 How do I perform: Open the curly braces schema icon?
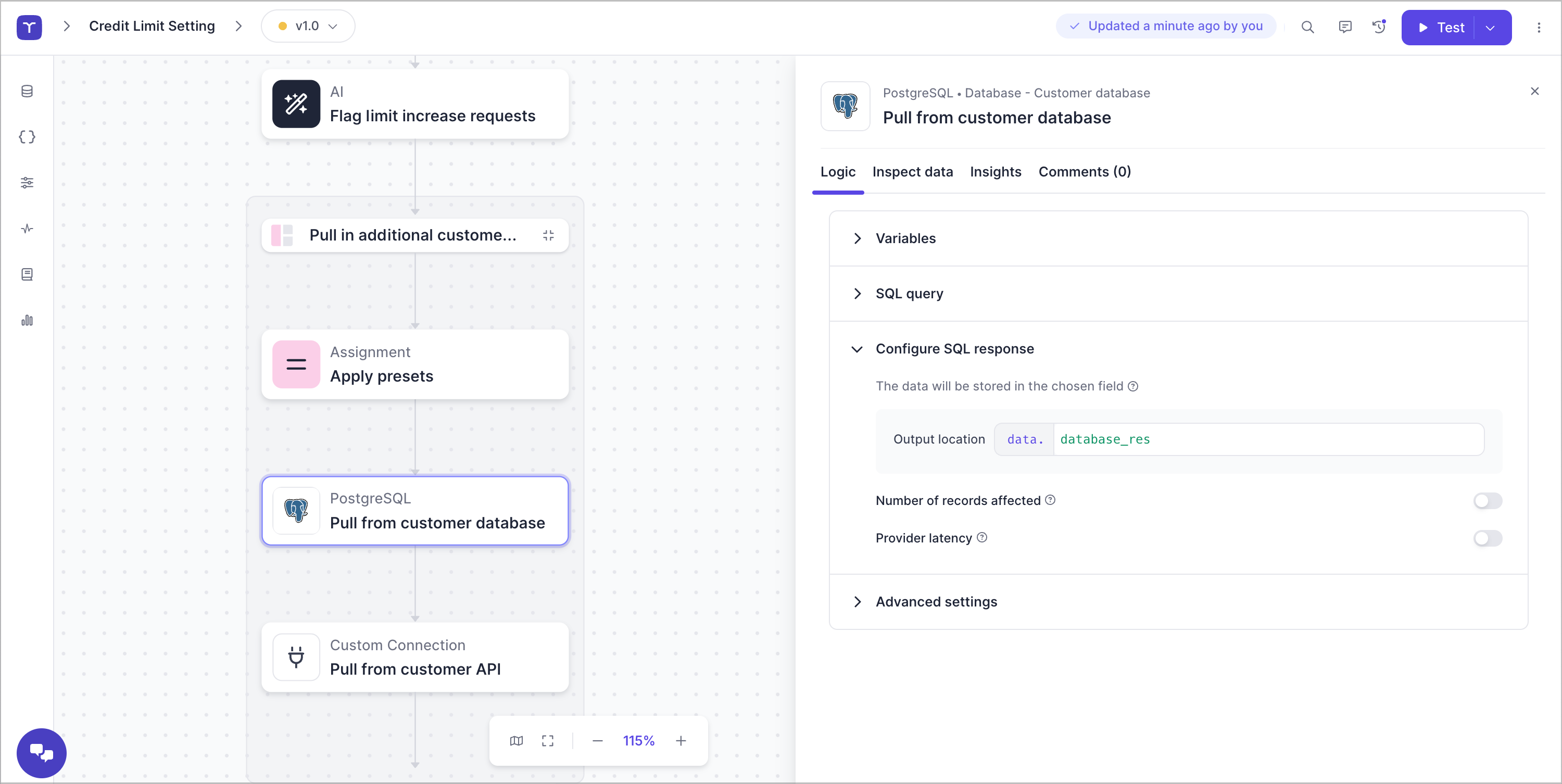(27, 137)
